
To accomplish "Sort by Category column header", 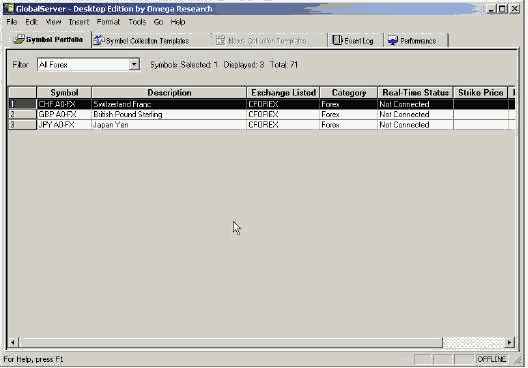I will [x=349, y=93].
